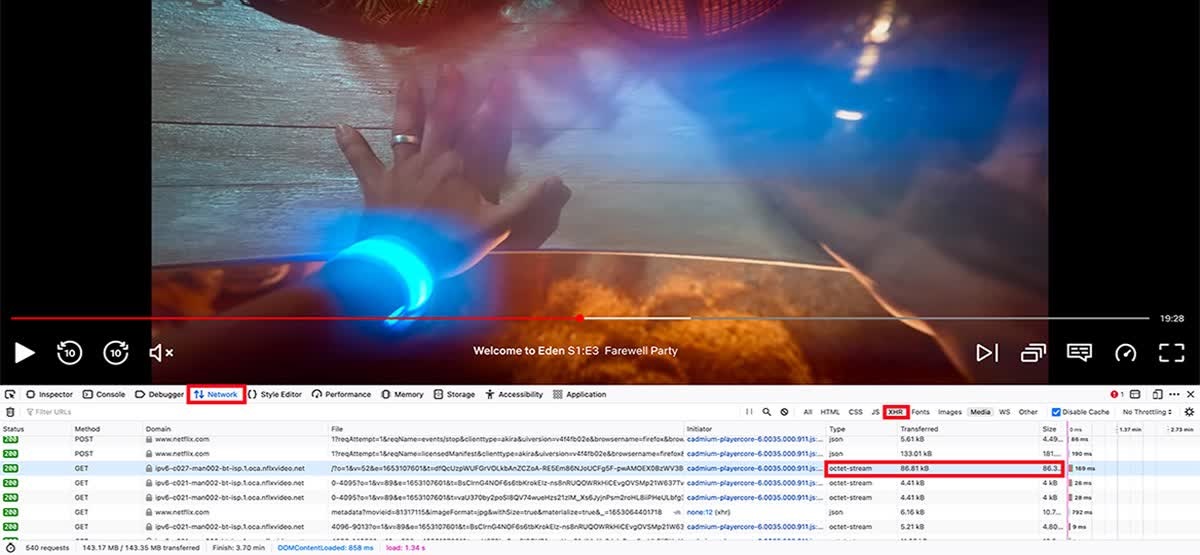The width and height of the screenshot is (1200, 555).
Task: Clear network log with trash icon
Action: [x=10, y=412]
